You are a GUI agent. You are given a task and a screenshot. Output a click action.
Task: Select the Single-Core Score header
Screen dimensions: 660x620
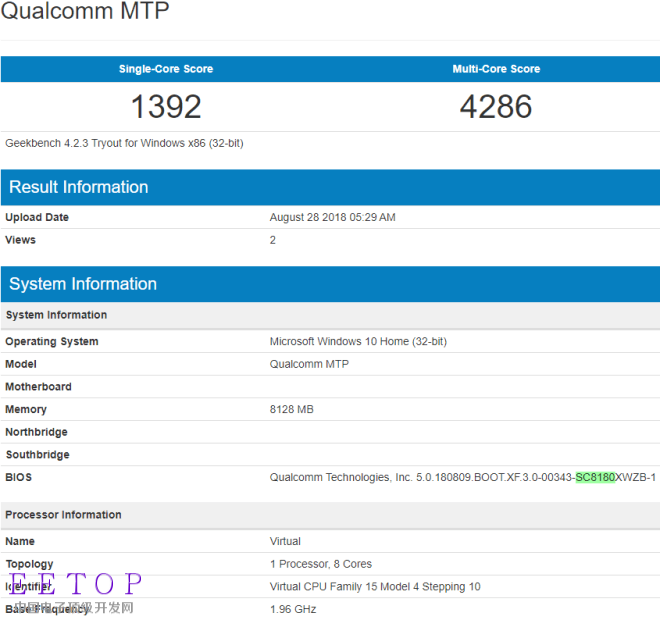coord(166,69)
